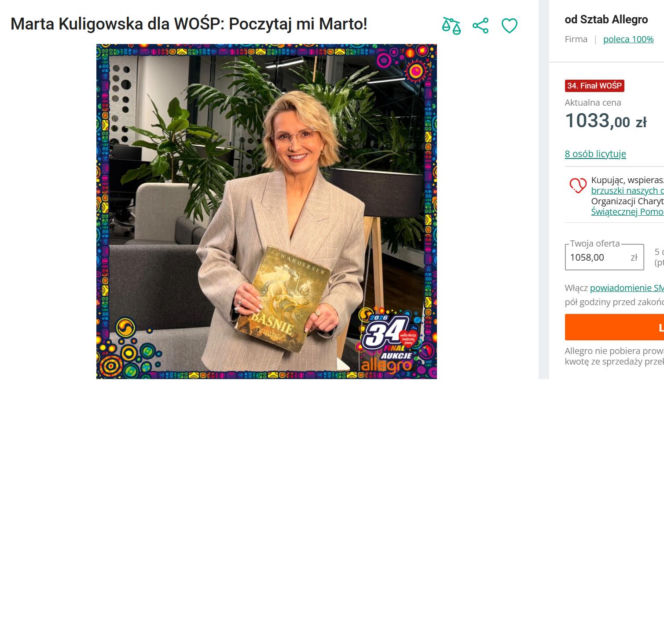The width and height of the screenshot is (664, 634).
Task: Open the Świątecznej Pomocy foundation link
Action: point(627,211)
